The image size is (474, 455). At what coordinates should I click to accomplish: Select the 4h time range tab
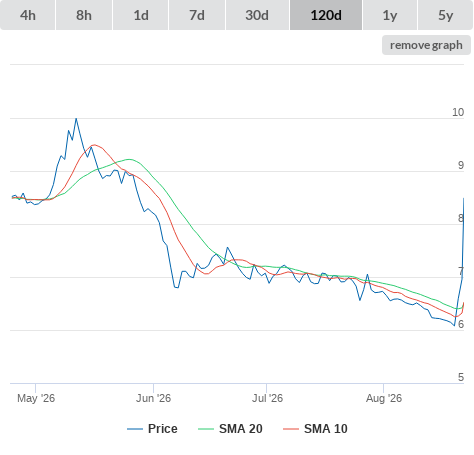pos(28,15)
